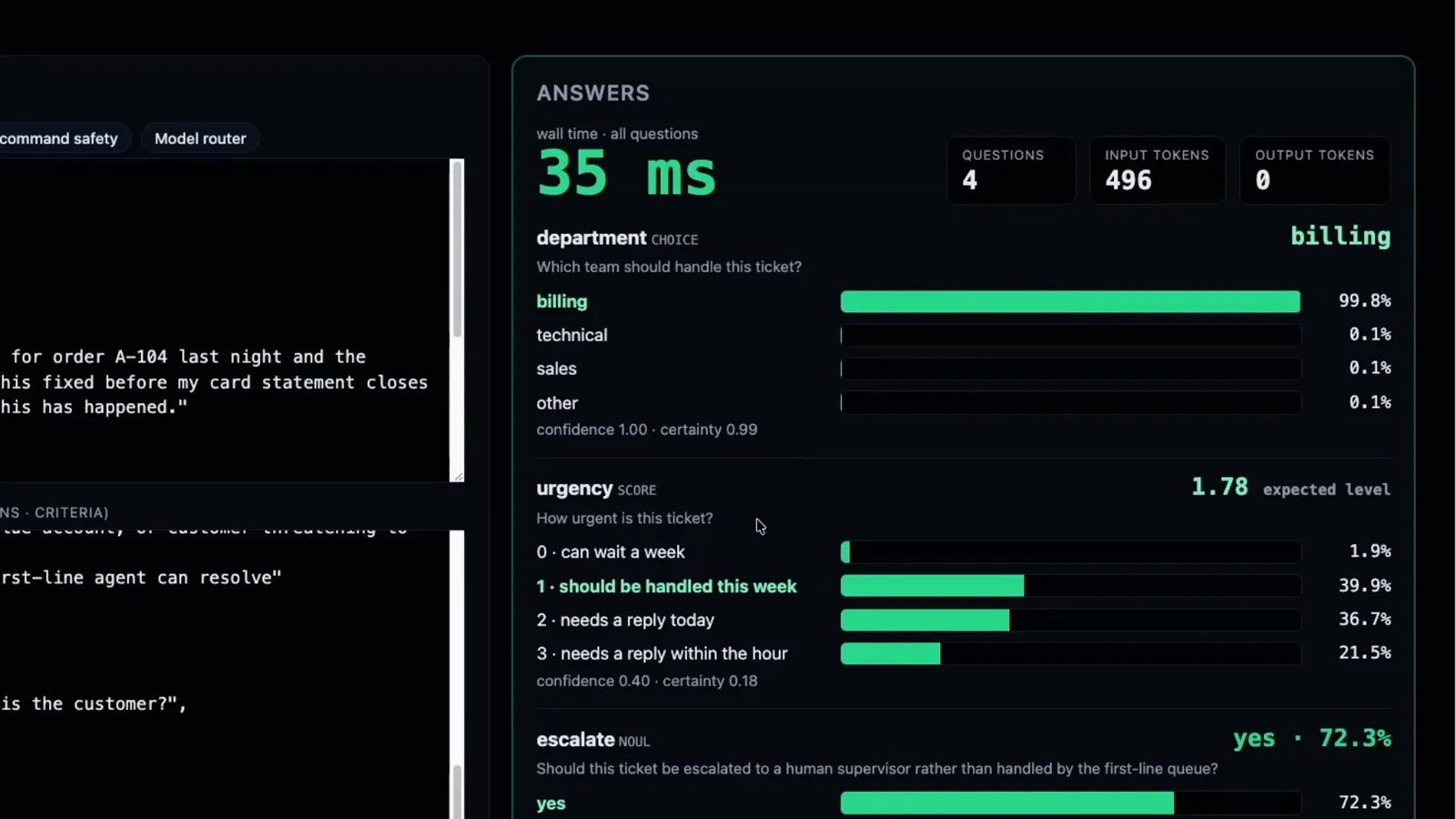Click the QUESTIONS count card
The image size is (1456, 819).
coord(1011,170)
